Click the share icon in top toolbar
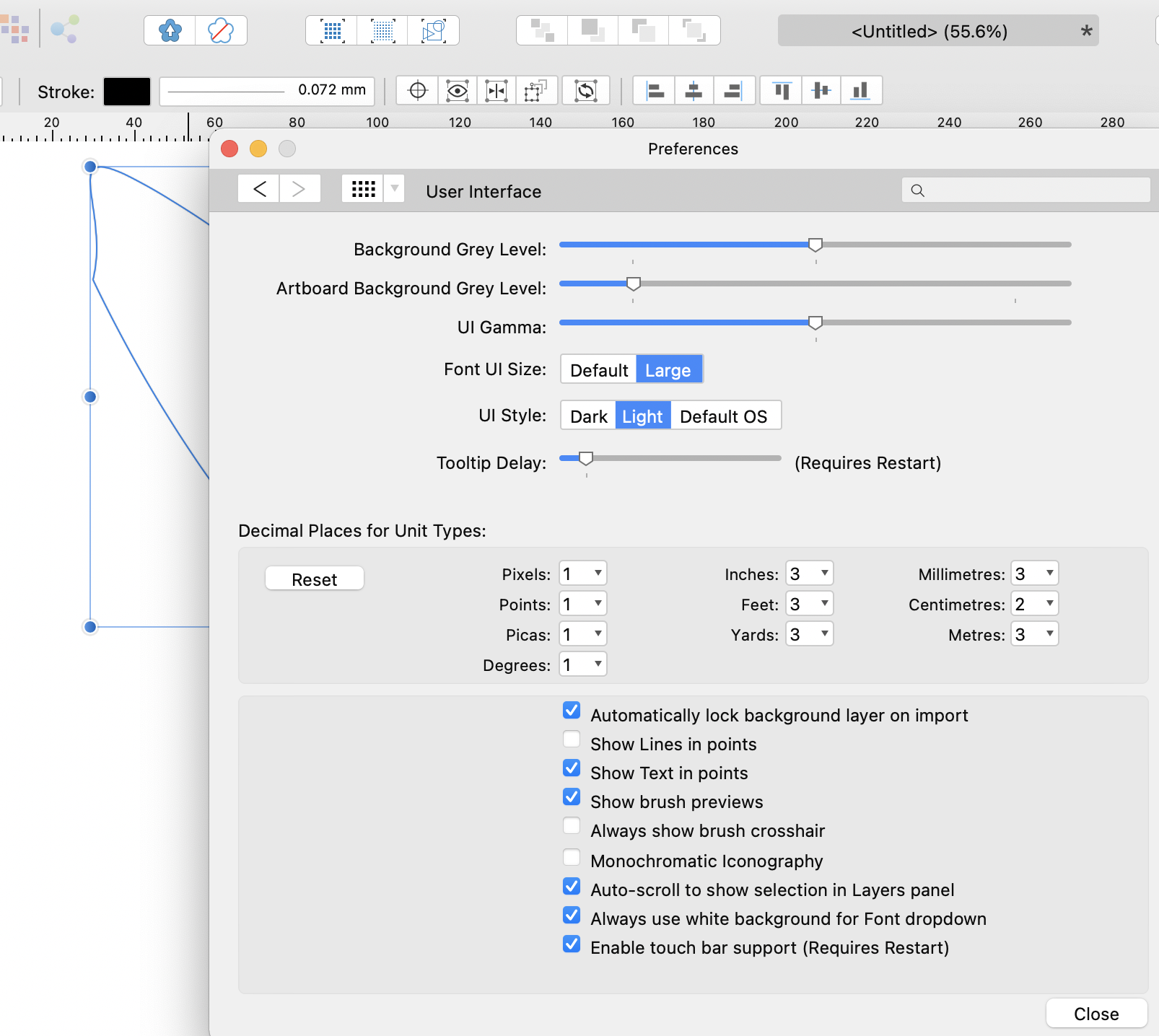Screen dimensions: 1159x1036 65,30
